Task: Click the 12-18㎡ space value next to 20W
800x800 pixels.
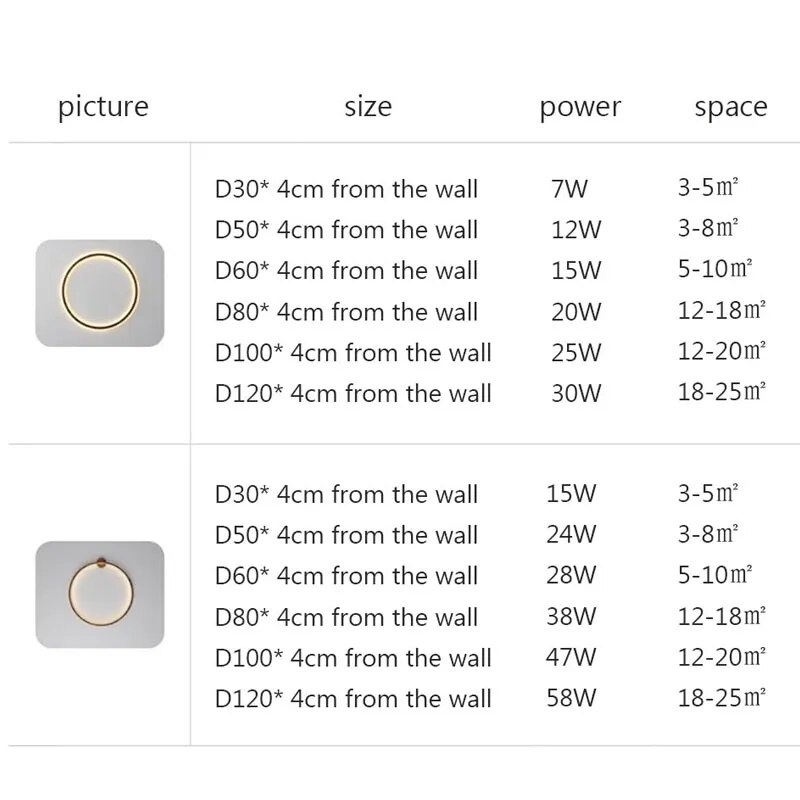Action: point(721,310)
